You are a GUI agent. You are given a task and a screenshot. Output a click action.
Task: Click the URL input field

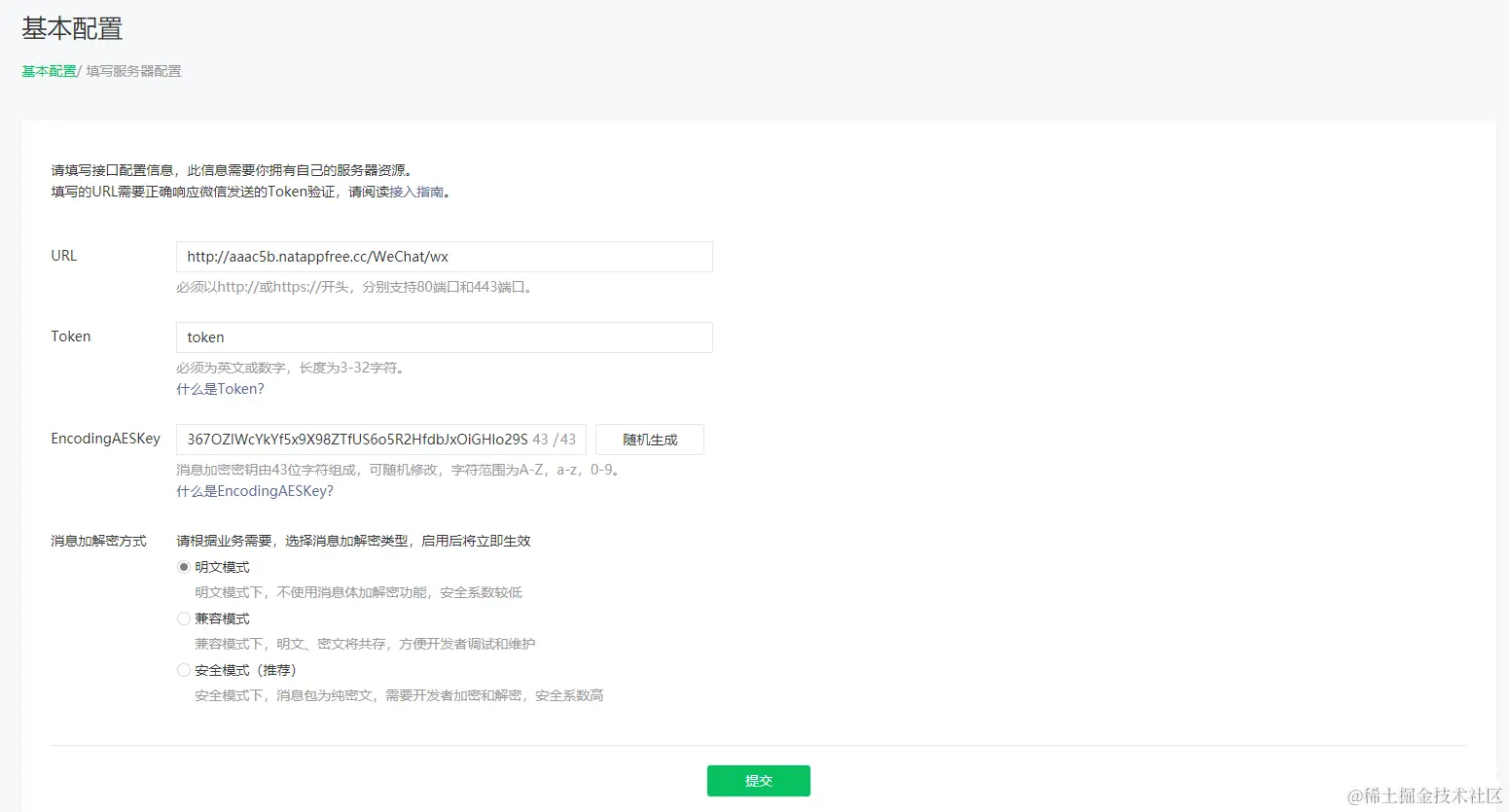coord(444,256)
